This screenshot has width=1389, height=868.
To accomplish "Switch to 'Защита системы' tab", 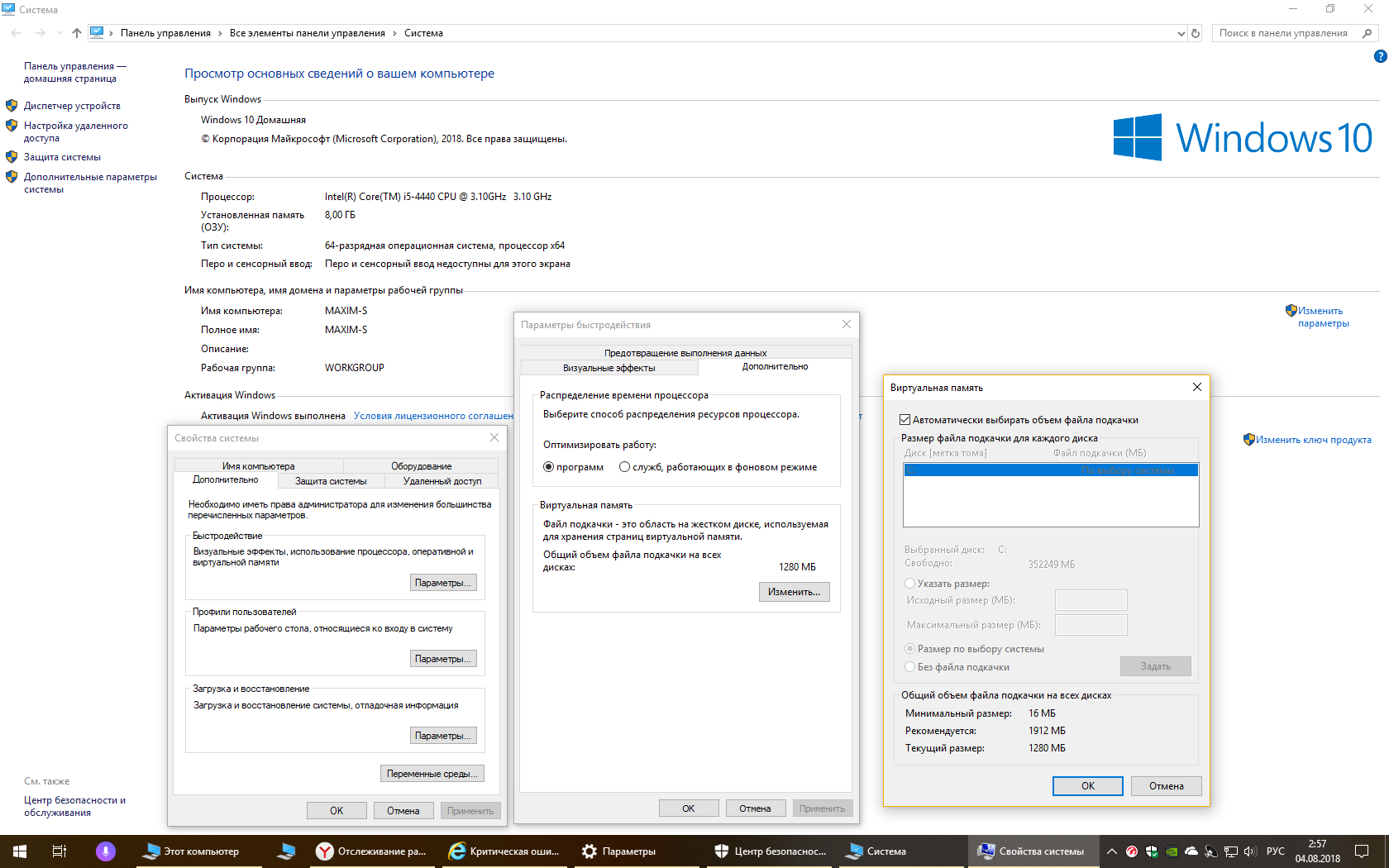I will point(331,481).
